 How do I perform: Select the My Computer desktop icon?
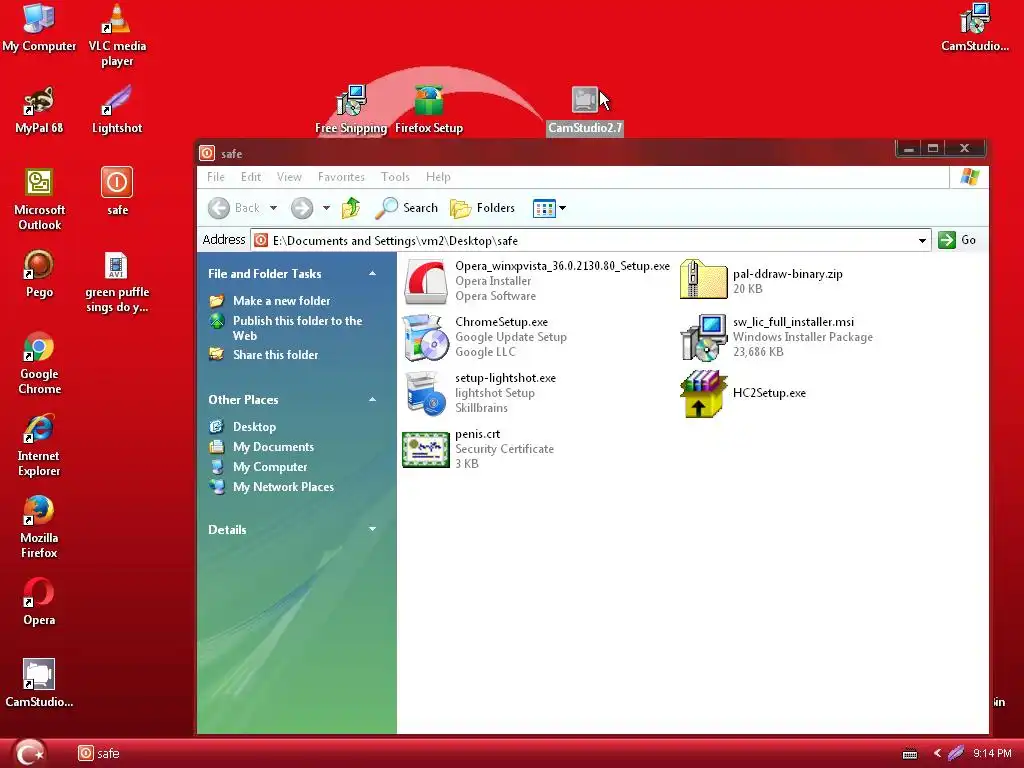[39, 27]
